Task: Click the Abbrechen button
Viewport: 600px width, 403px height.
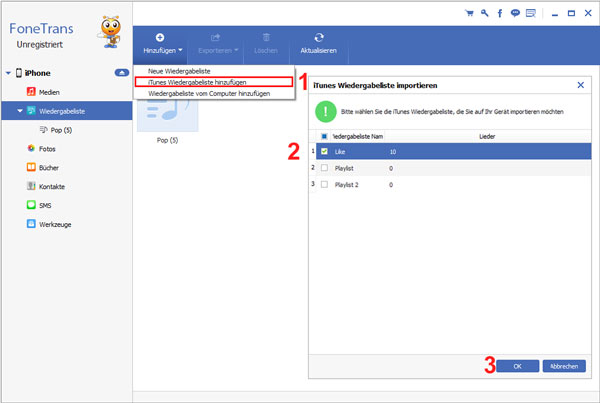Action: (564, 366)
